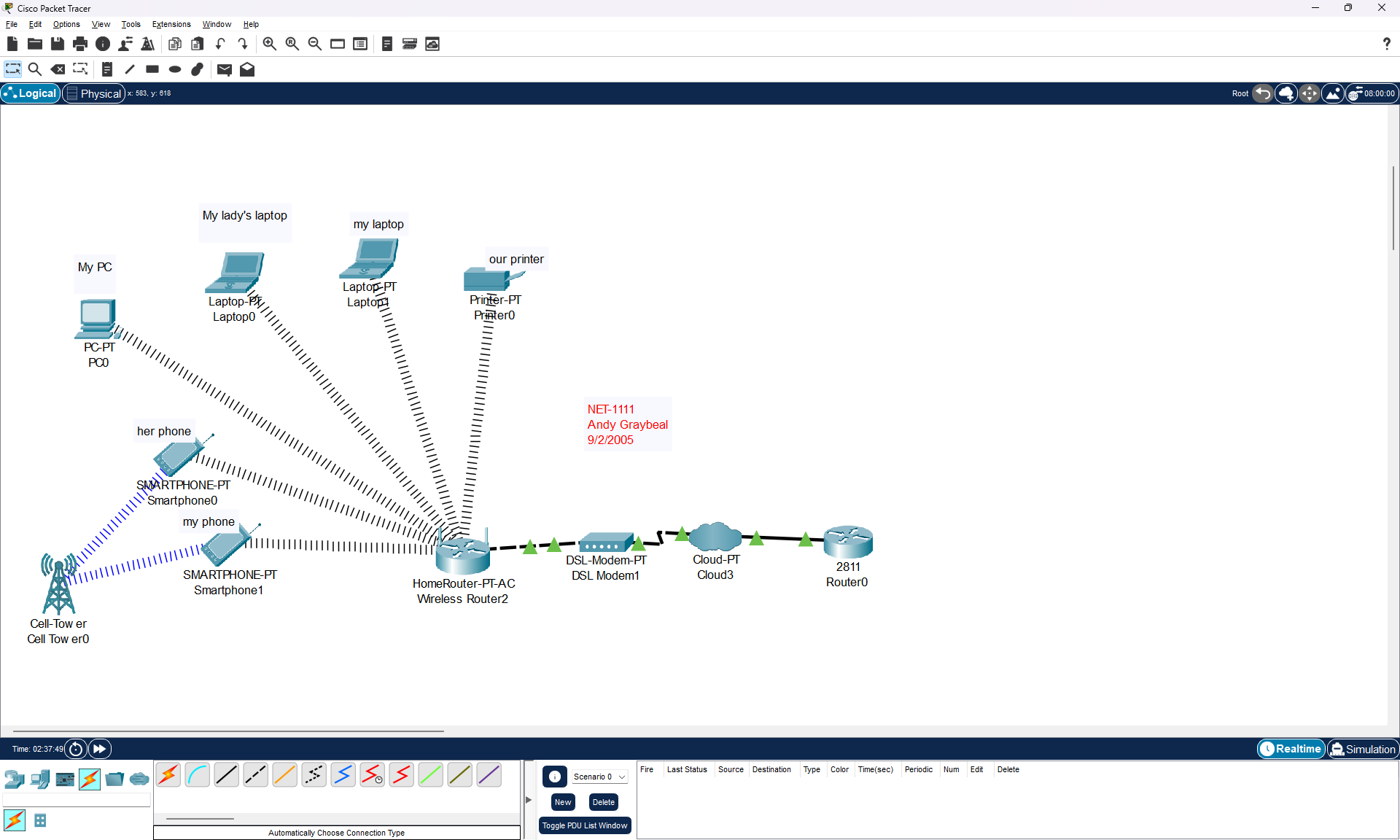This screenshot has height=840, width=1400.
Task: Open the Extensions menu
Action: coord(171,24)
